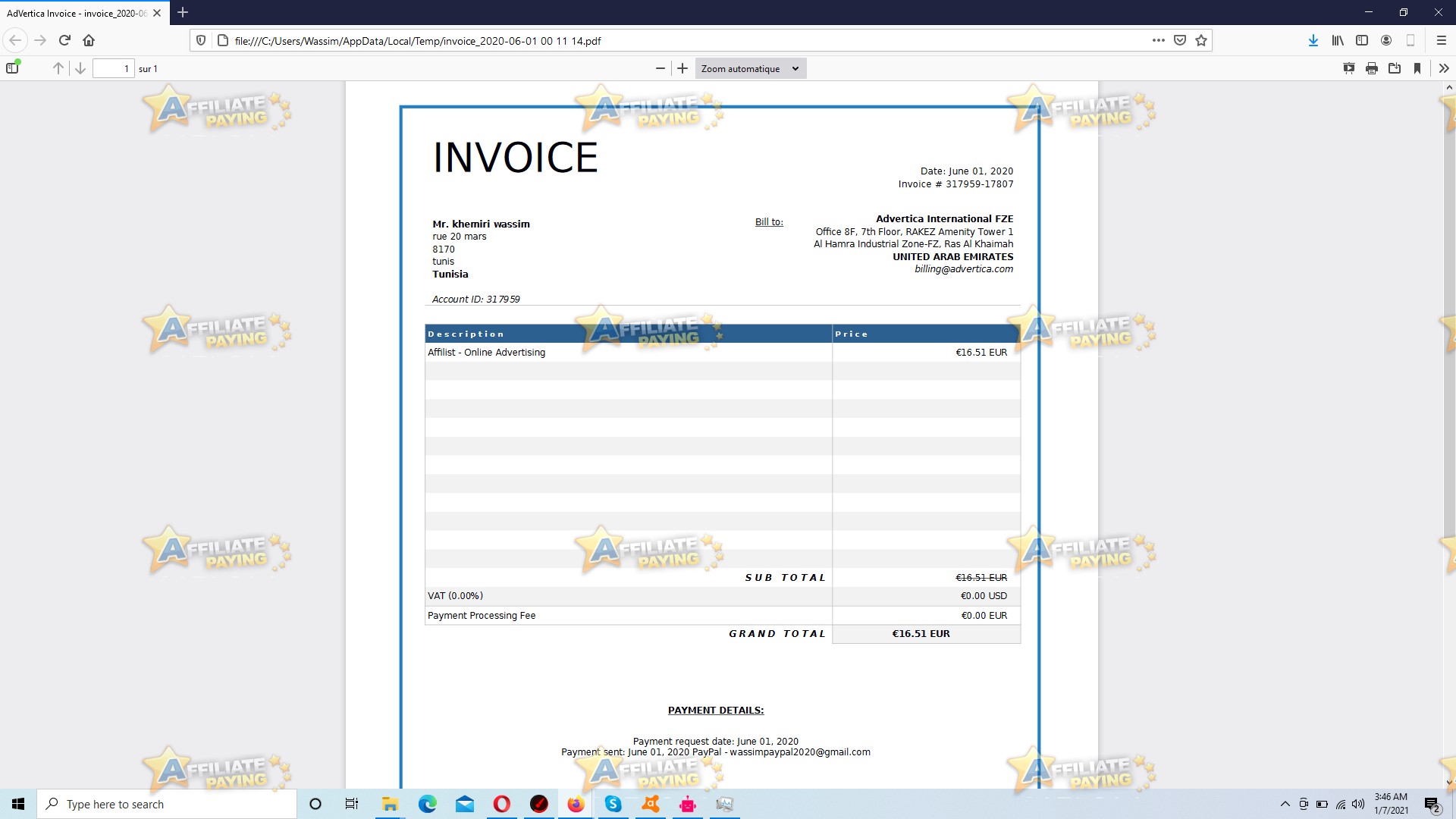Save the page to Pocket

pyautogui.click(x=1180, y=40)
